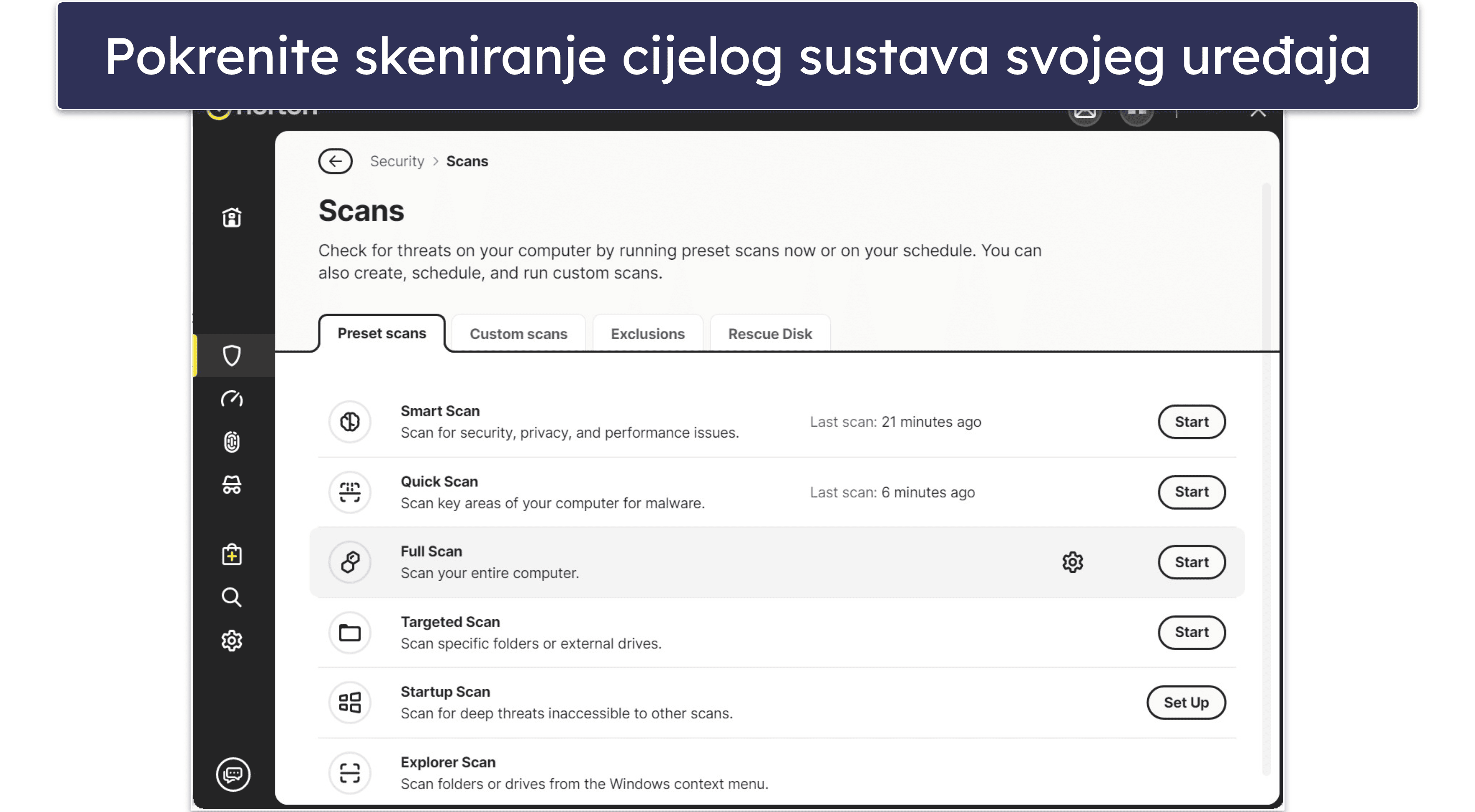Start the Full Scan
The image size is (1475, 812).
tap(1191, 562)
